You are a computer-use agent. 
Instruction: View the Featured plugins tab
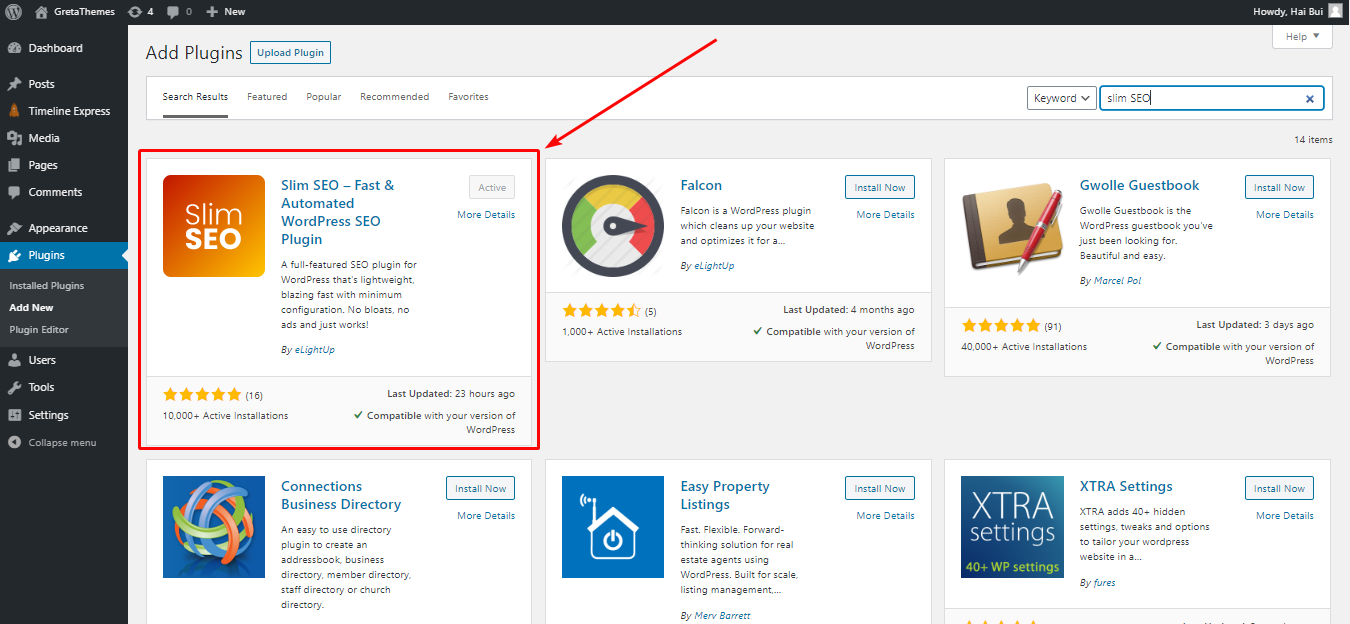(266, 96)
